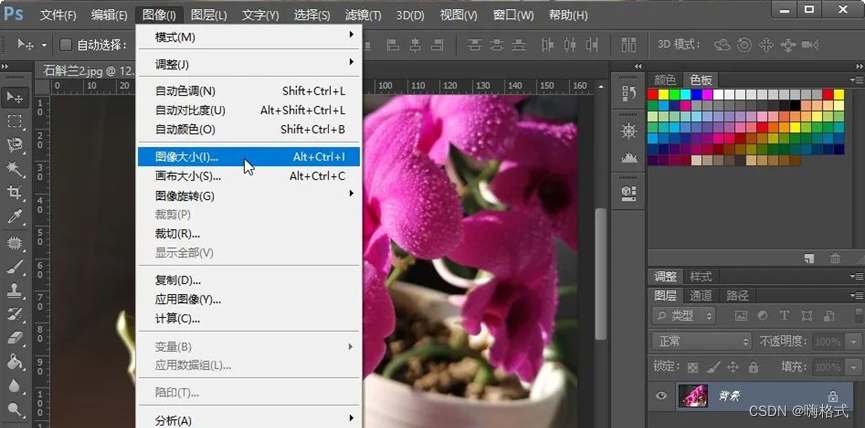
Task: Click the distribute vertical centers icon
Action: coord(496,45)
